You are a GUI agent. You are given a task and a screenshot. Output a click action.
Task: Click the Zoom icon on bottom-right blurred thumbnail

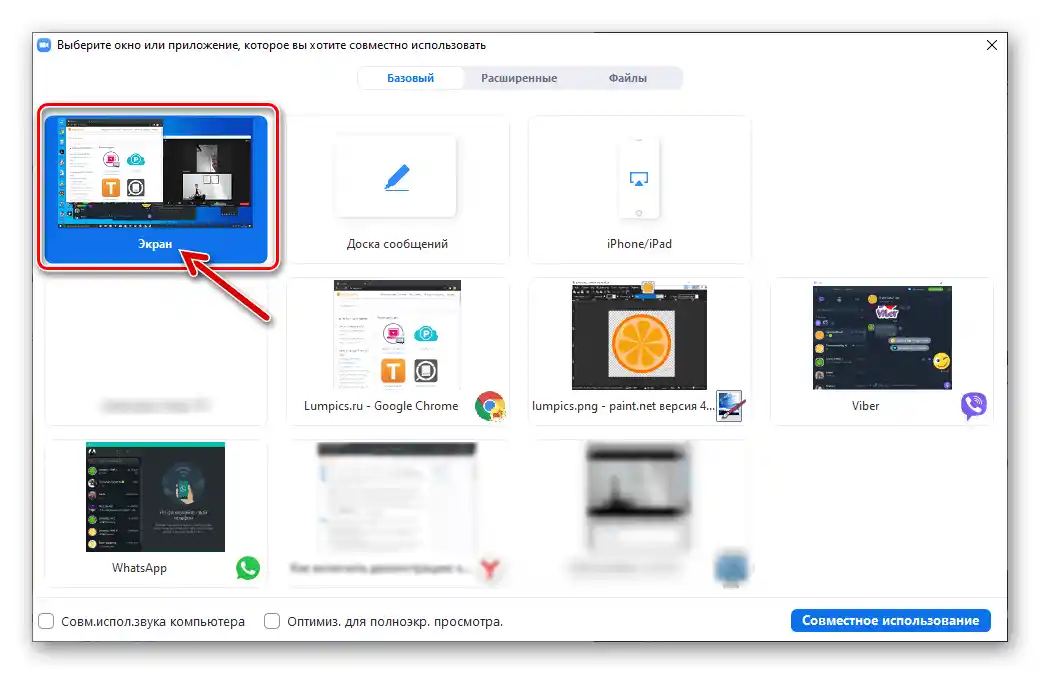(732, 569)
